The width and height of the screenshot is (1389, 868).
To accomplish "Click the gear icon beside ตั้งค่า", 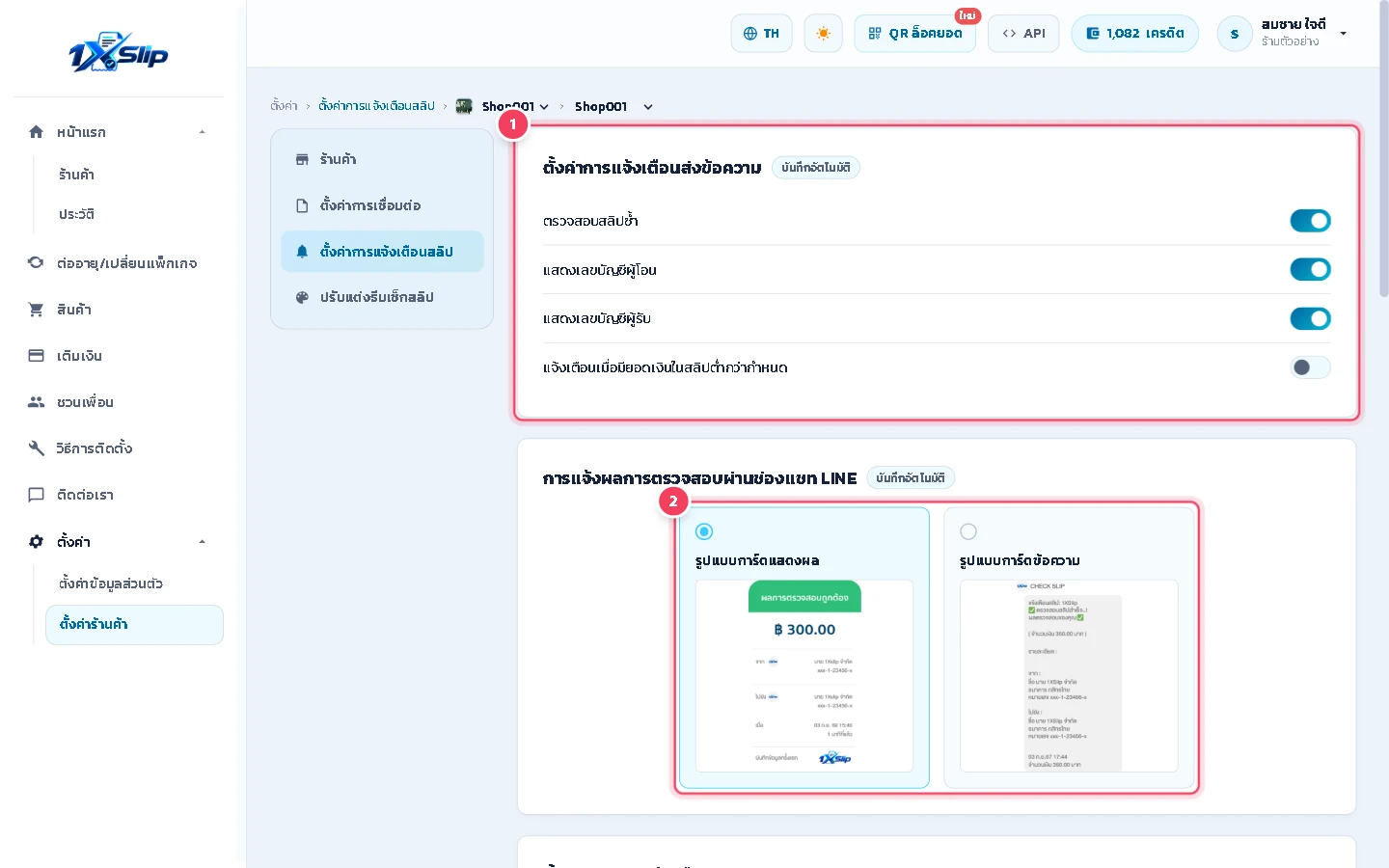I will (36, 542).
